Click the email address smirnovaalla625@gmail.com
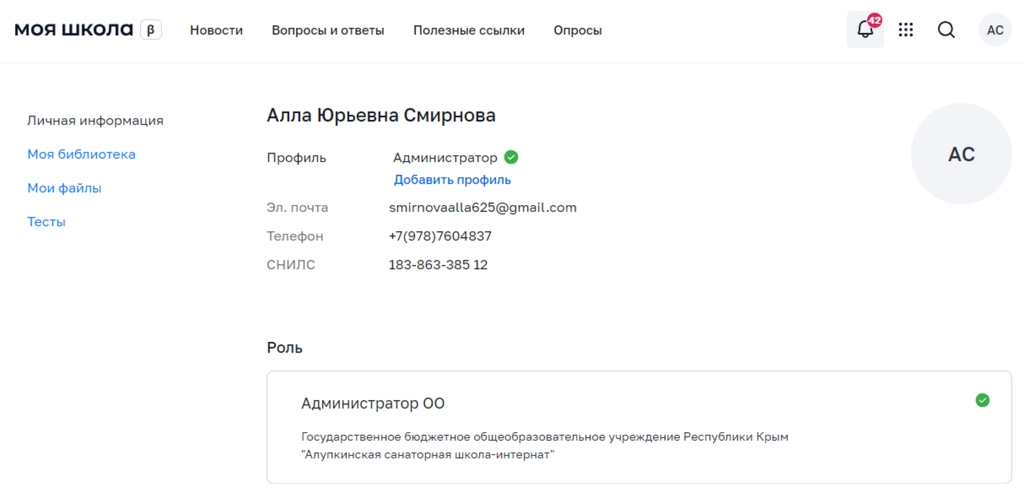Viewport: 1024px width, 493px height. tap(483, 208)
